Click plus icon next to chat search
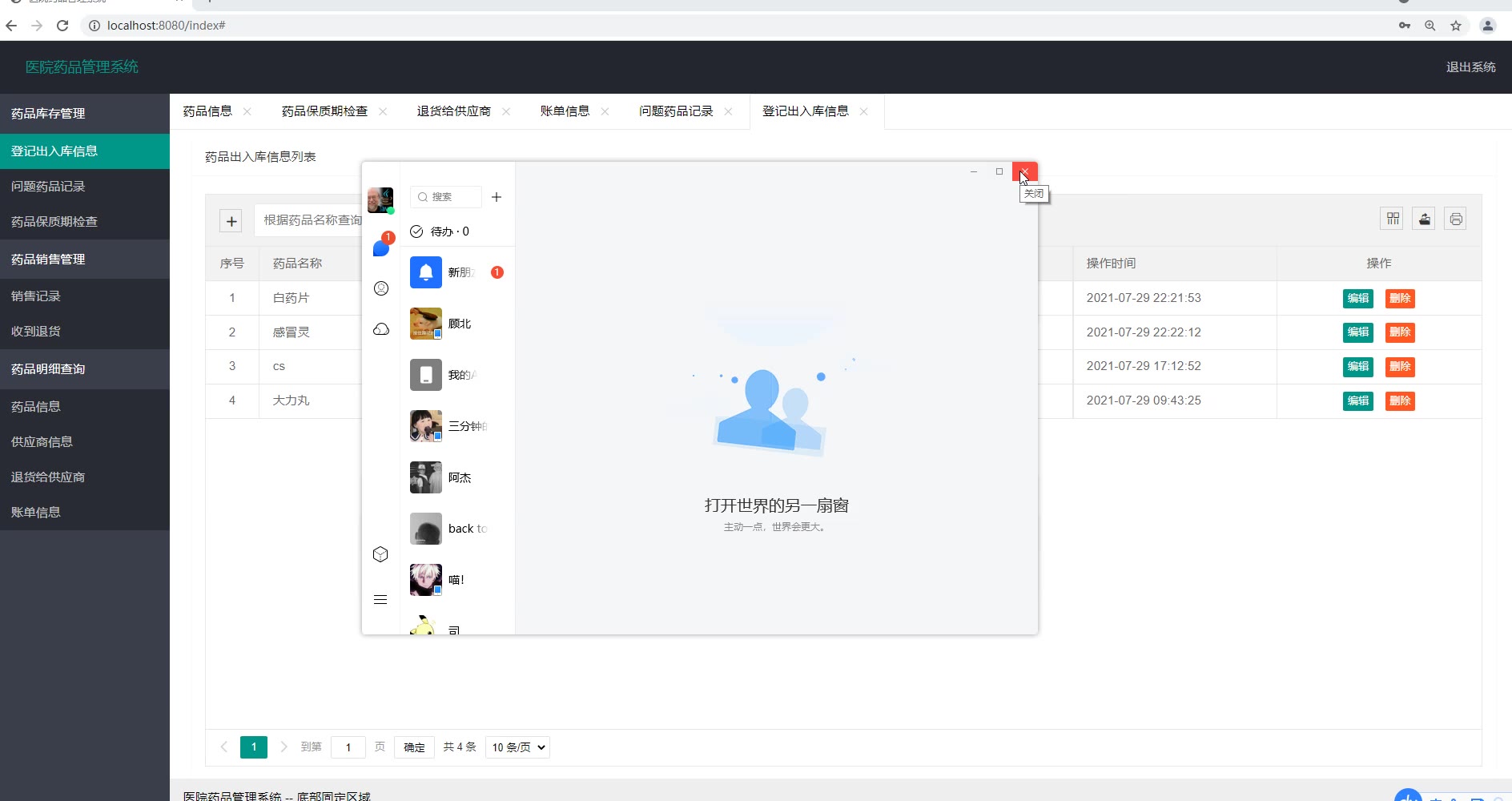1512x801 pixels. tap(497, 197)
